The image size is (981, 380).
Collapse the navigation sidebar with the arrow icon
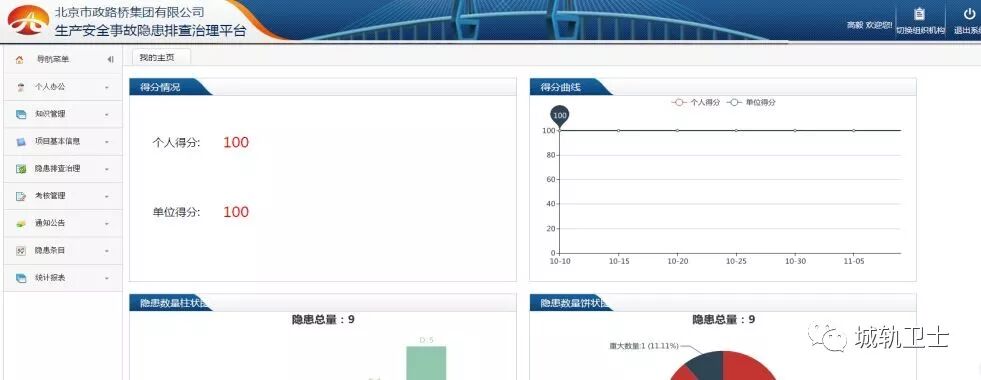point(110,59)
